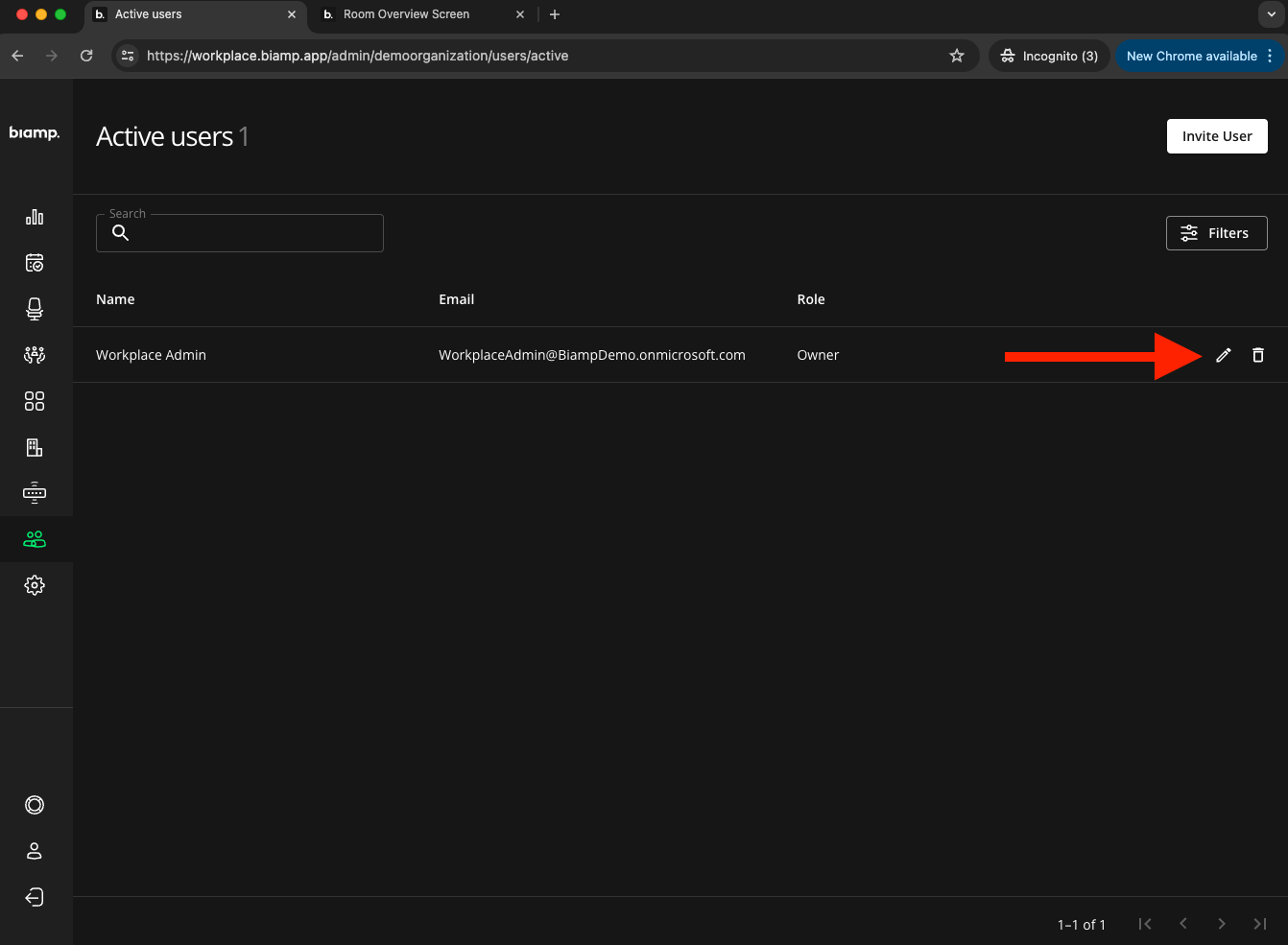Select the Workplace Admin name cell
This screenshot has height=945, width=1288.
151,355
